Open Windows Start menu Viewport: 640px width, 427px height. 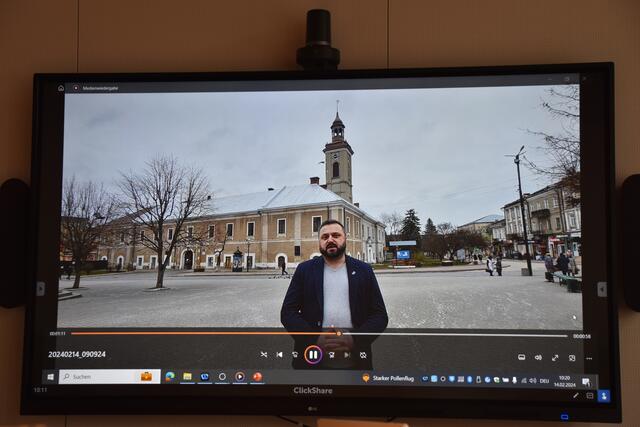coord(51,377)
